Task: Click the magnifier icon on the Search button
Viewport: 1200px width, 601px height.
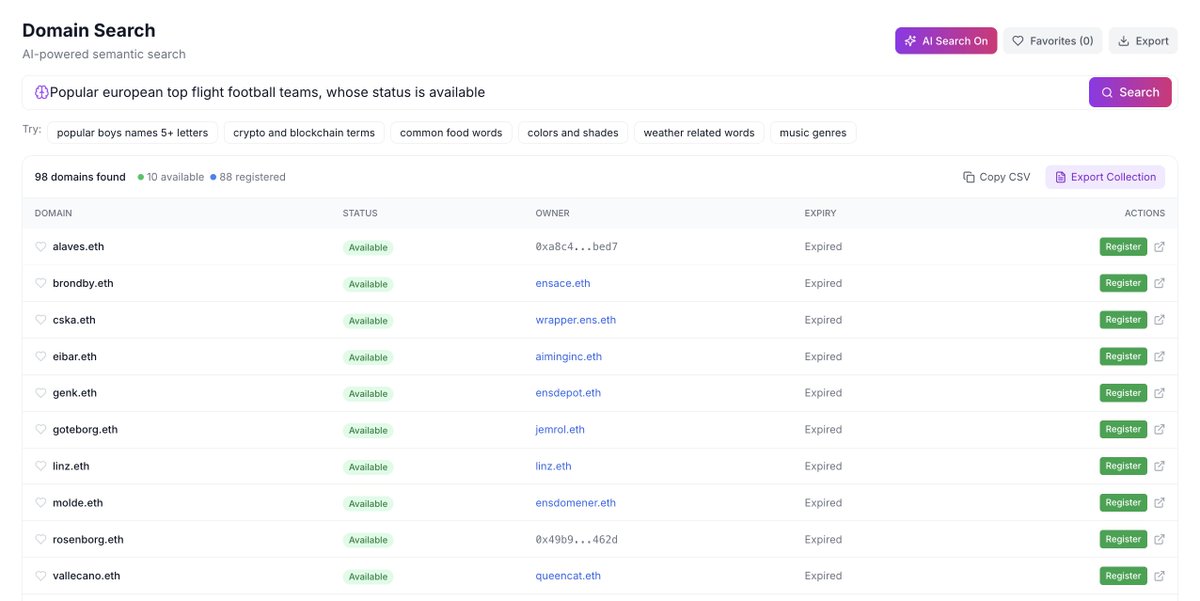Action: [x=1107, y=91]
